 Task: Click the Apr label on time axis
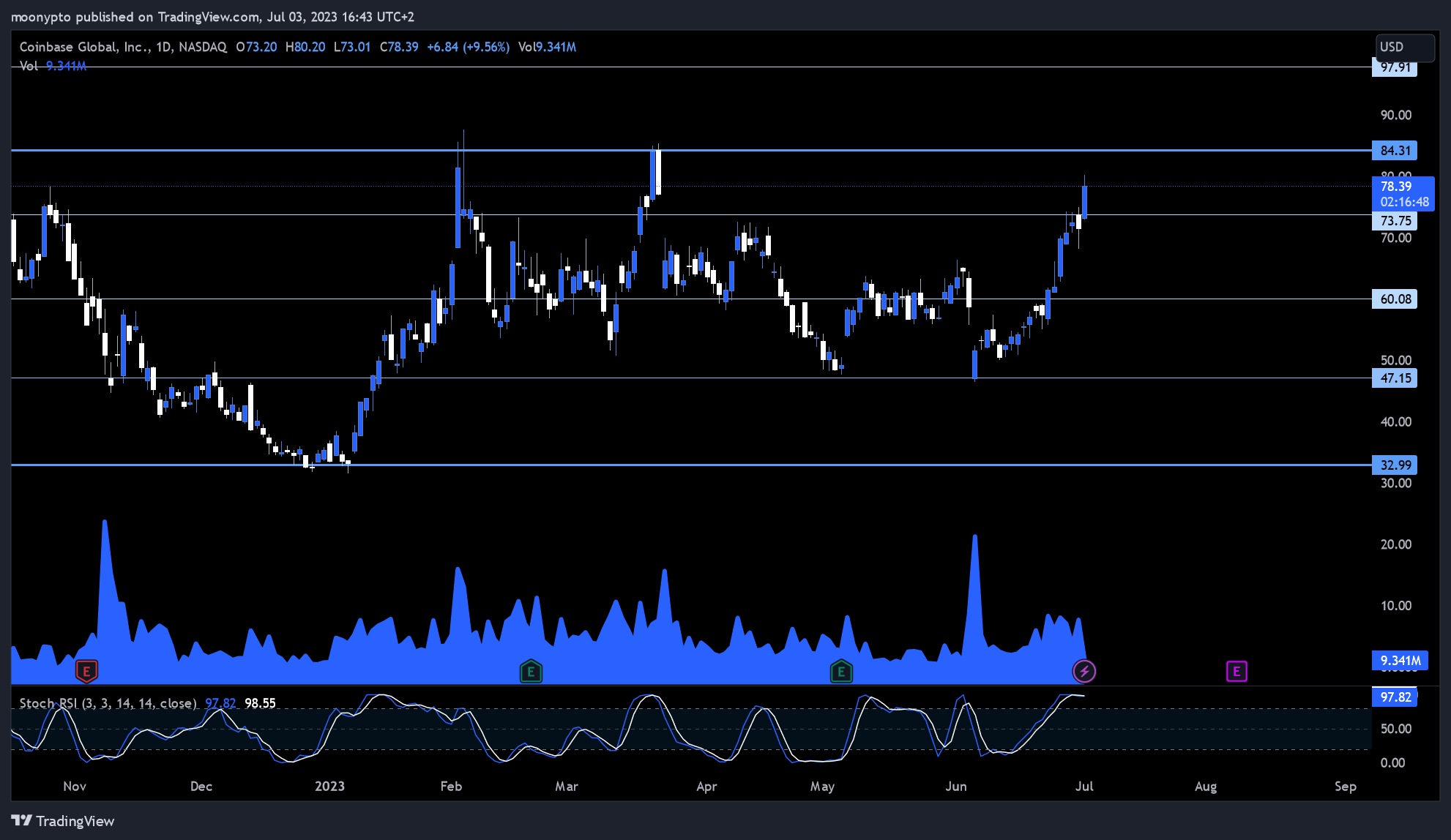pos(706,787)
